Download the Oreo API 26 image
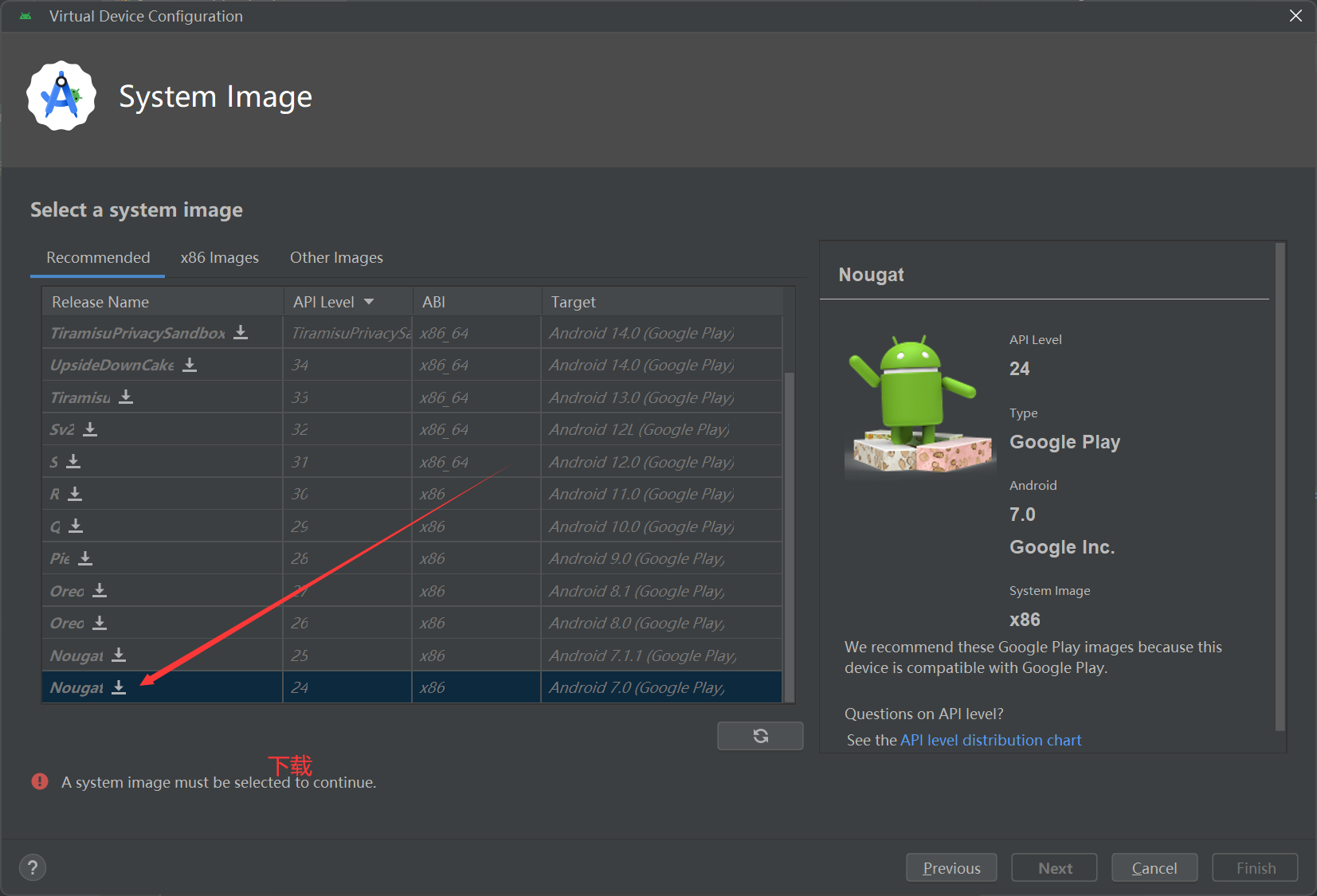This screenshot has height=896, width=1317. 100,622
